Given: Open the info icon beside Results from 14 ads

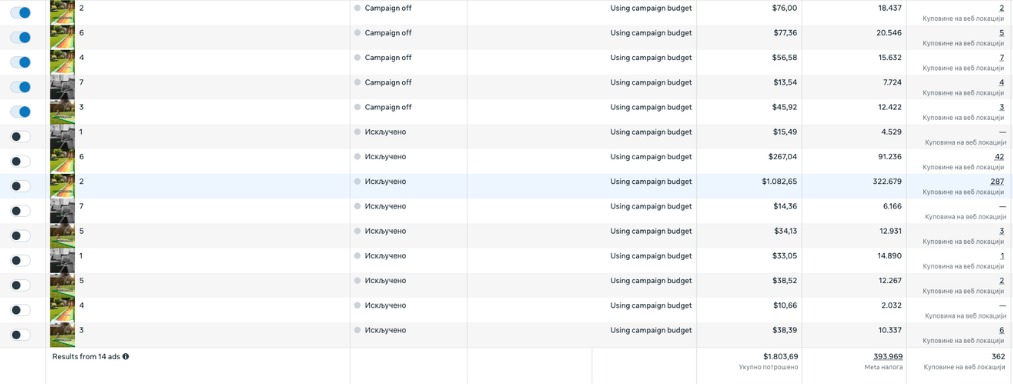Looking at the screenshot, I should click(125, 356).
